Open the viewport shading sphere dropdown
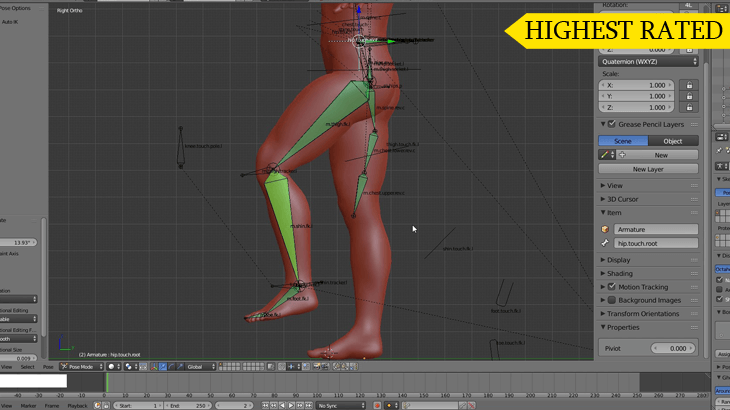 pyautogui.click(x=114, y=367)
